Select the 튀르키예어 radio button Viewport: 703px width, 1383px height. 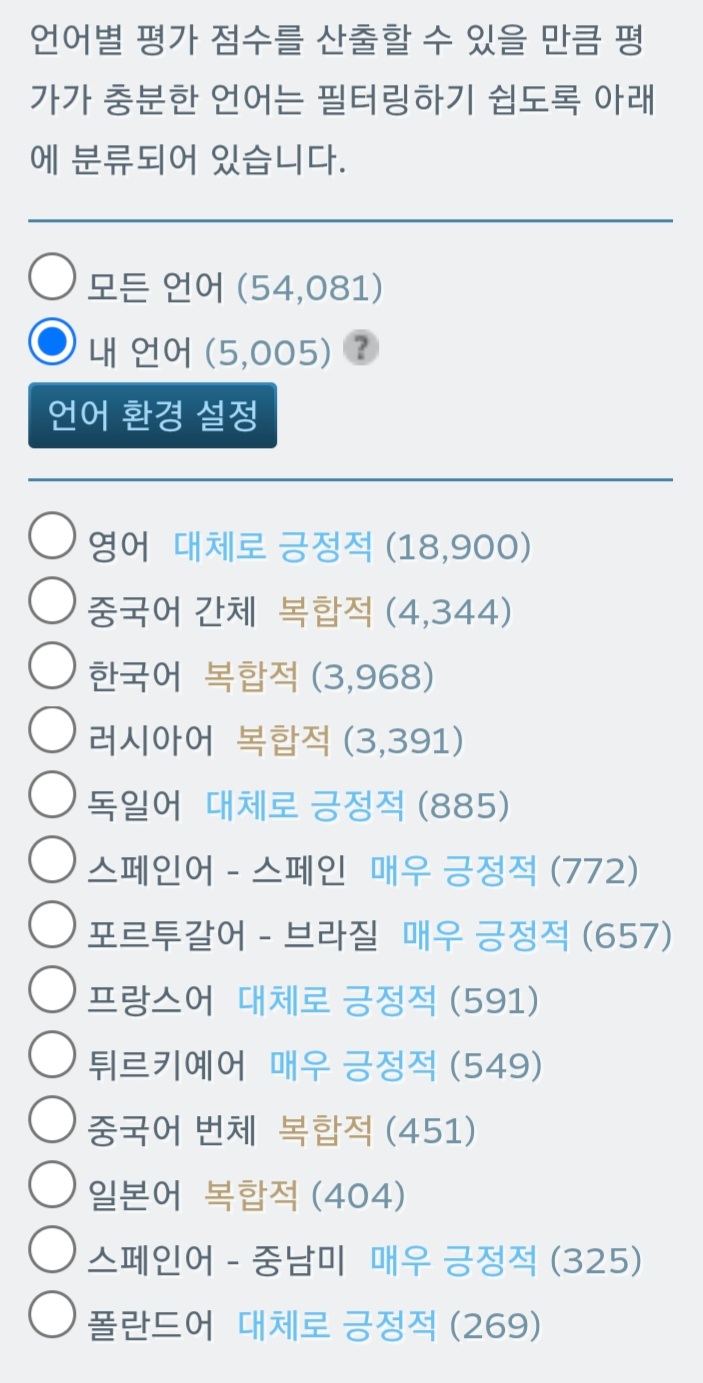coord(53,1055)
